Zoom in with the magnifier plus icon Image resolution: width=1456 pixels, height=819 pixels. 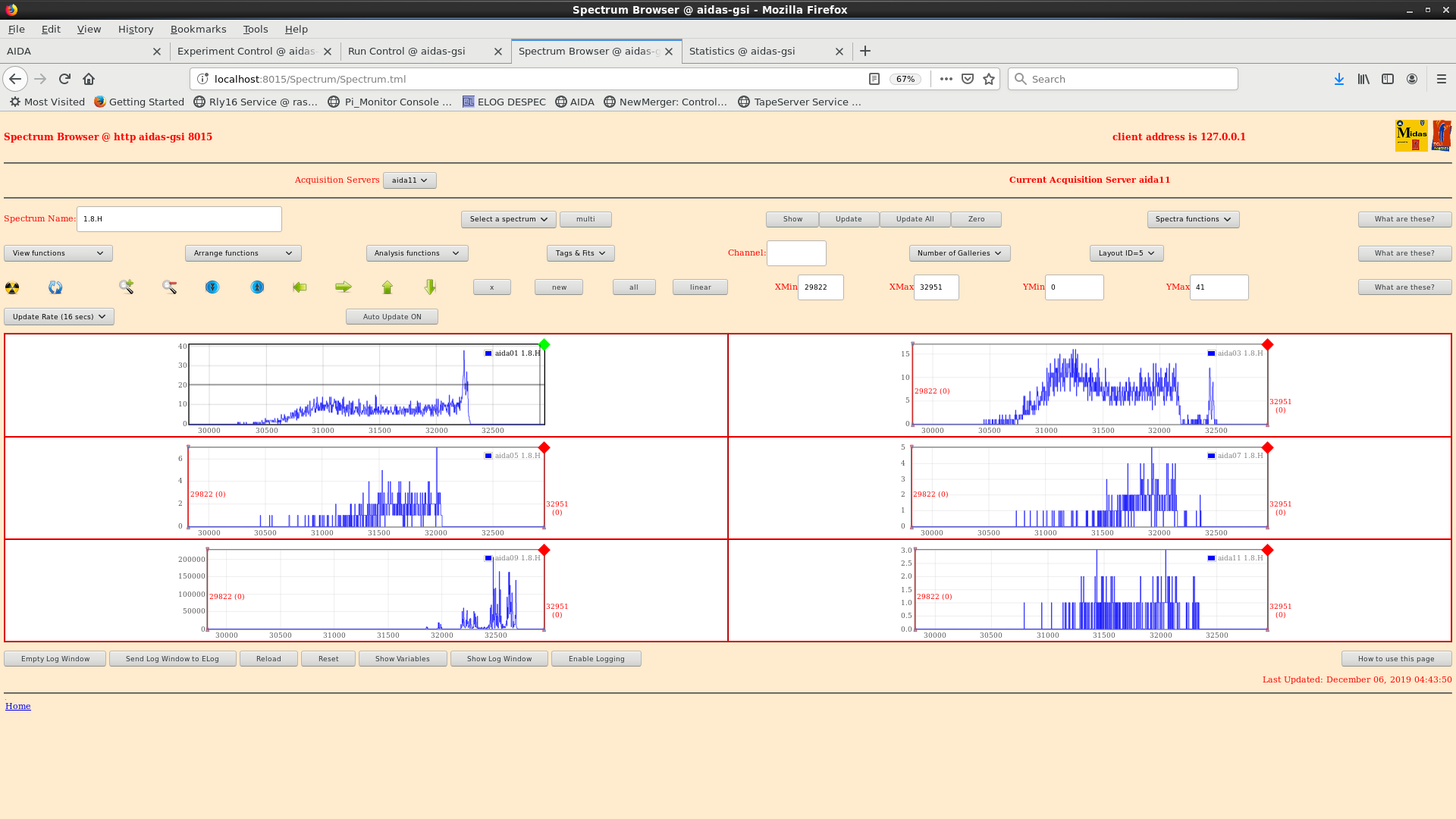click(x=127, y=287)
